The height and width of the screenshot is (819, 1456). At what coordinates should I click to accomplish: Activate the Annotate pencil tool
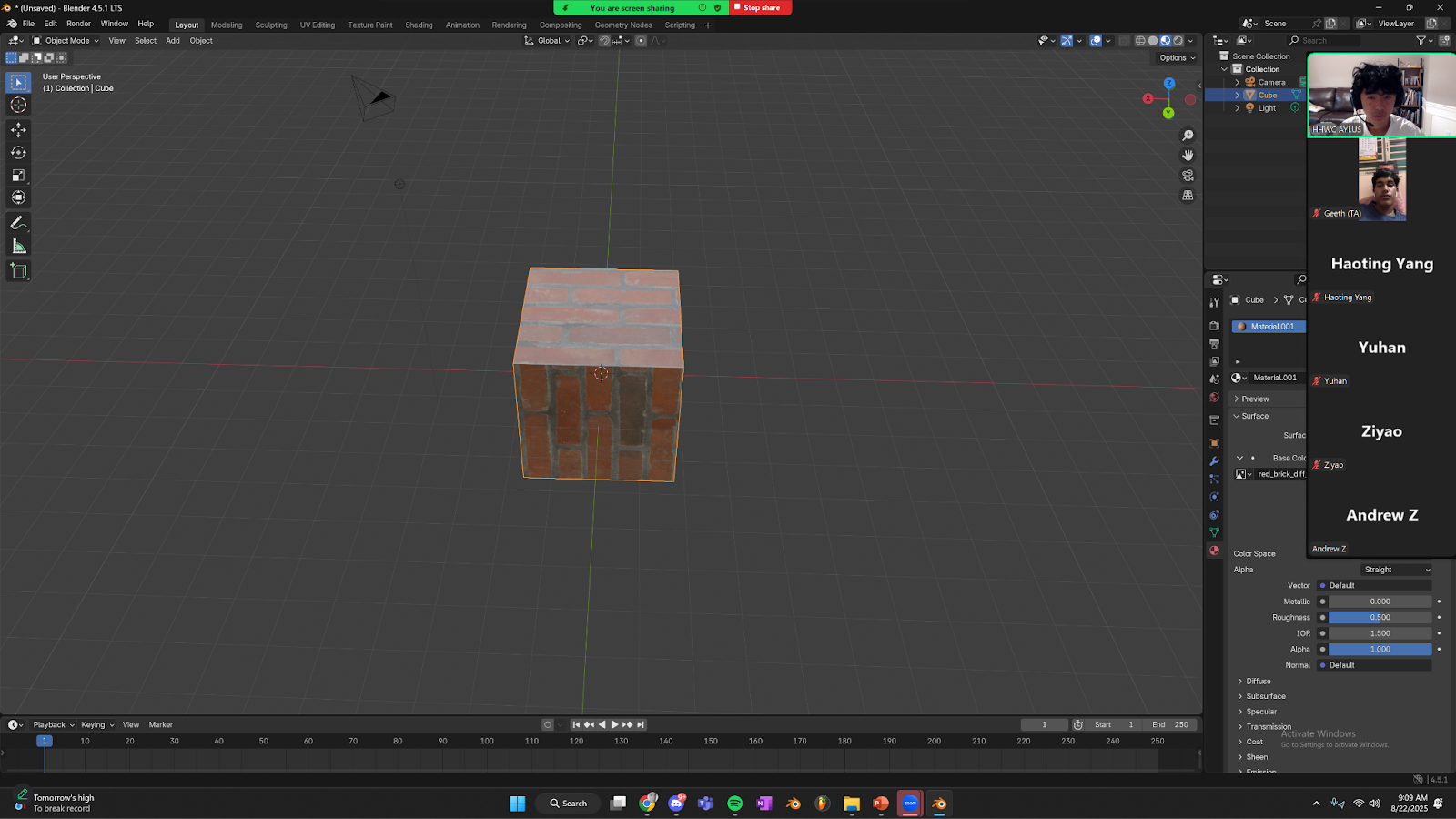(18, 223)
